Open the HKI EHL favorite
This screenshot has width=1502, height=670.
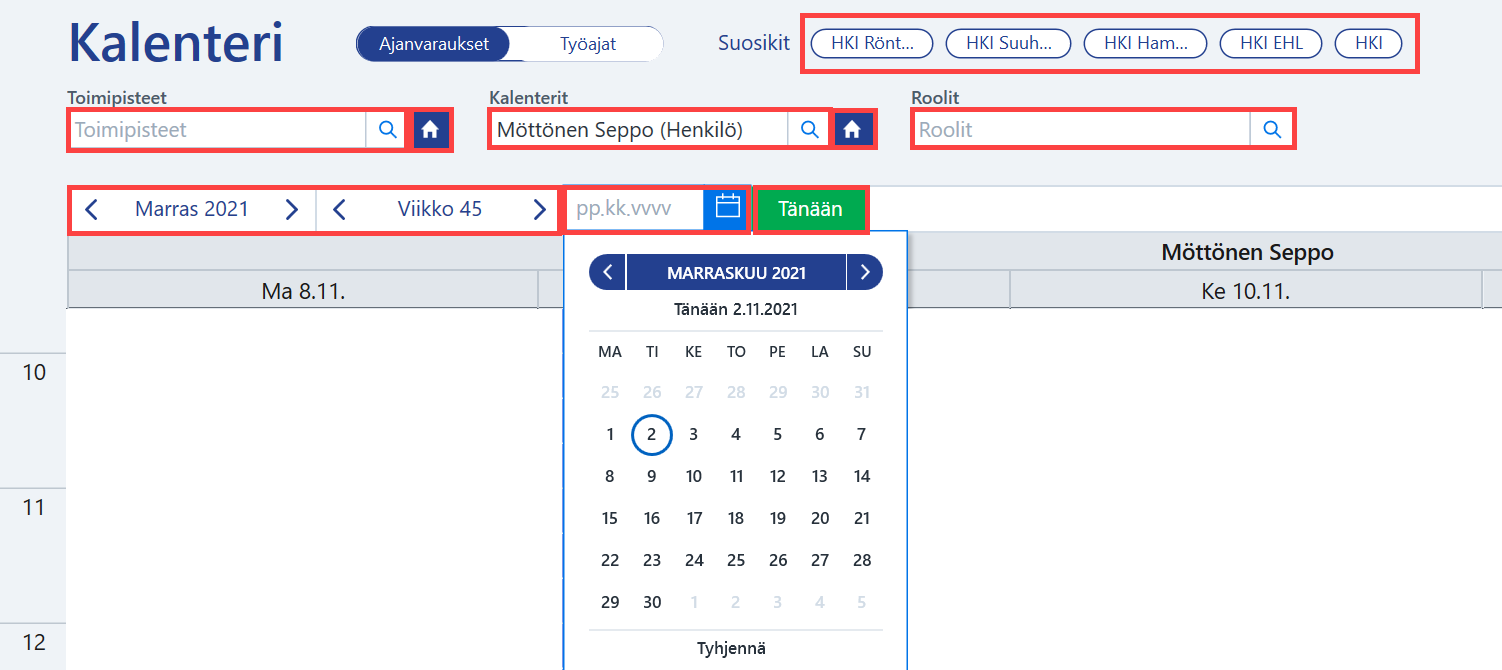(x=1271, y=43)
